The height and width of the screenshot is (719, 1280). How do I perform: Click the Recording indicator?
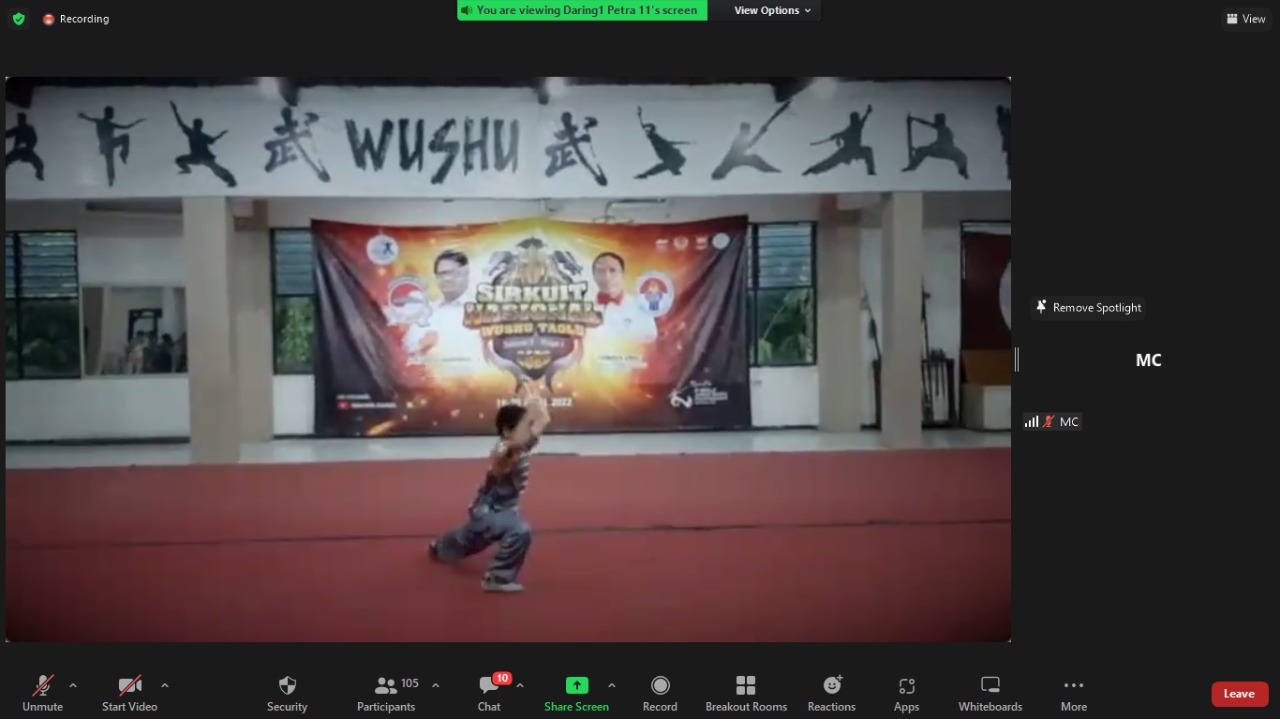point(76,19)
